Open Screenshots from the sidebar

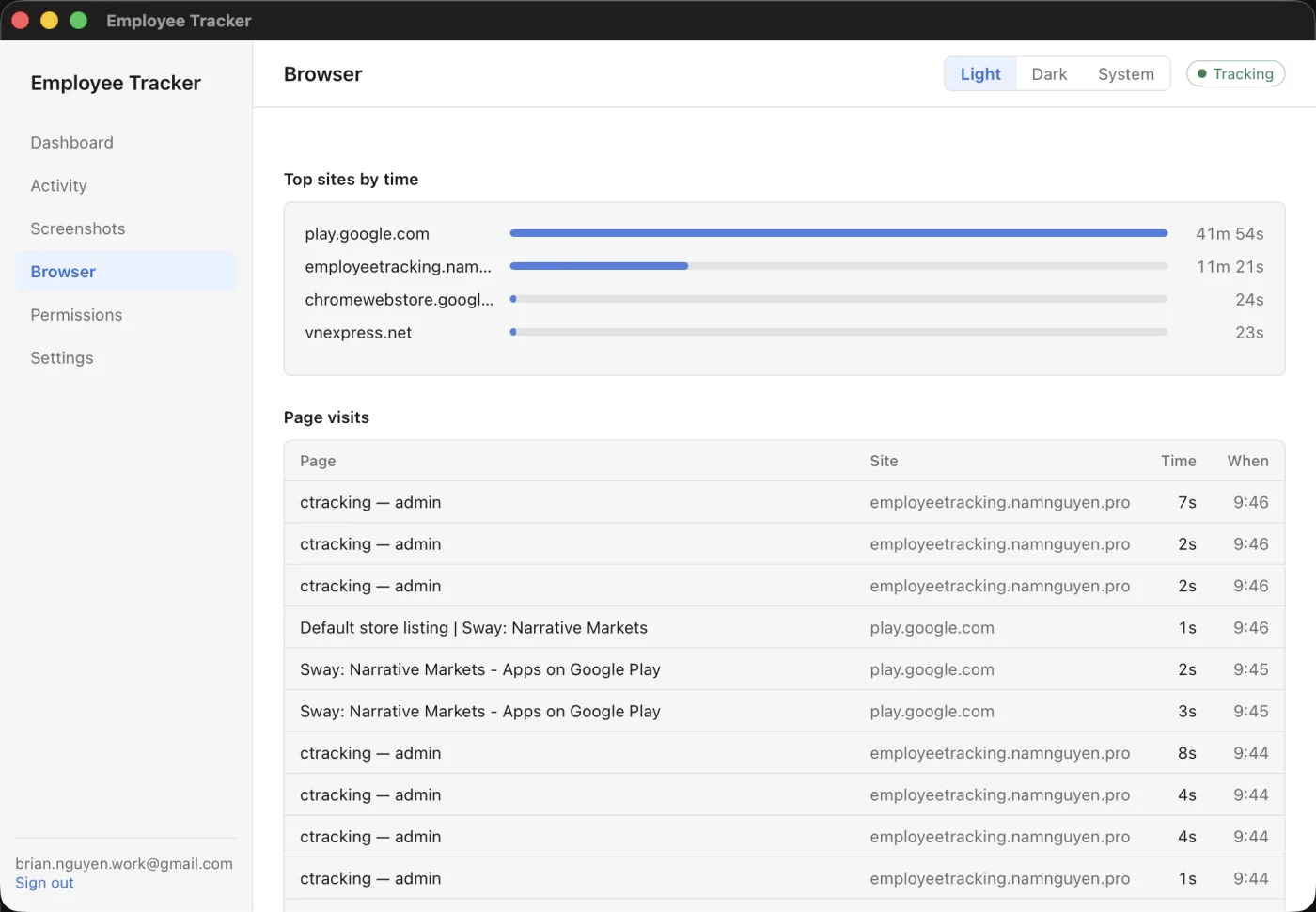coord(125,229)
